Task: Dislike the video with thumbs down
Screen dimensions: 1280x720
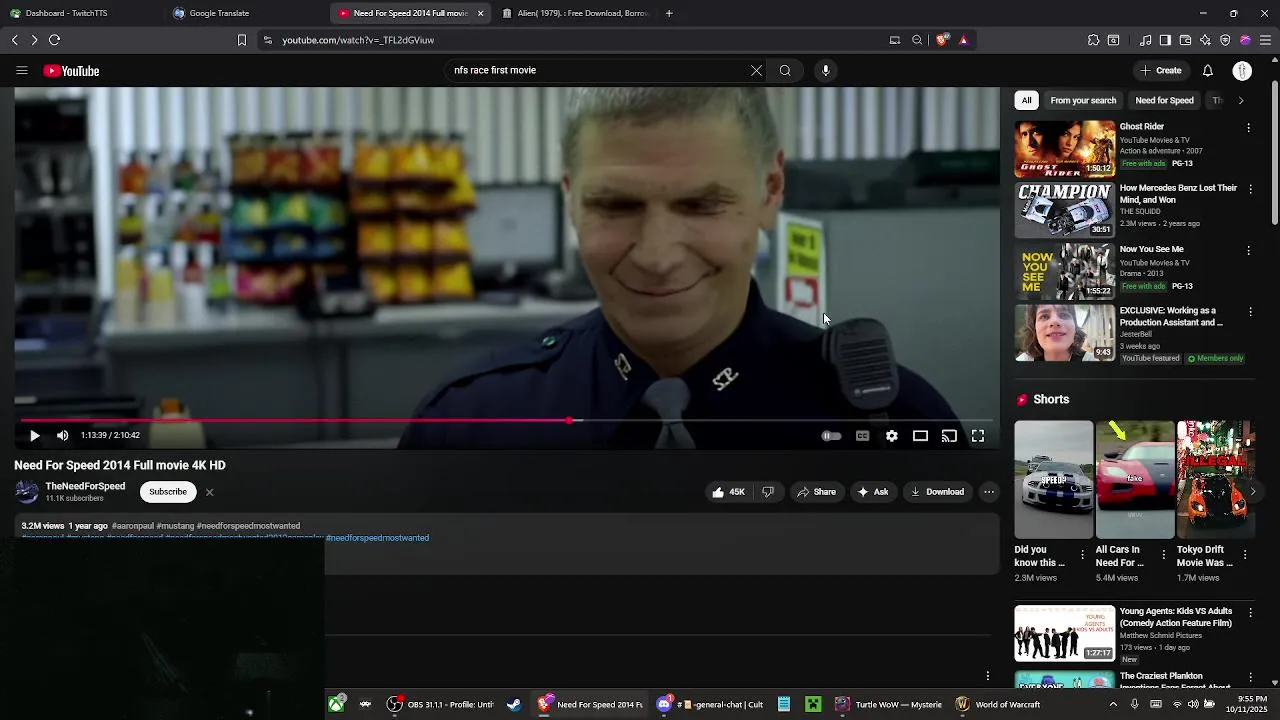Action: 768,492
